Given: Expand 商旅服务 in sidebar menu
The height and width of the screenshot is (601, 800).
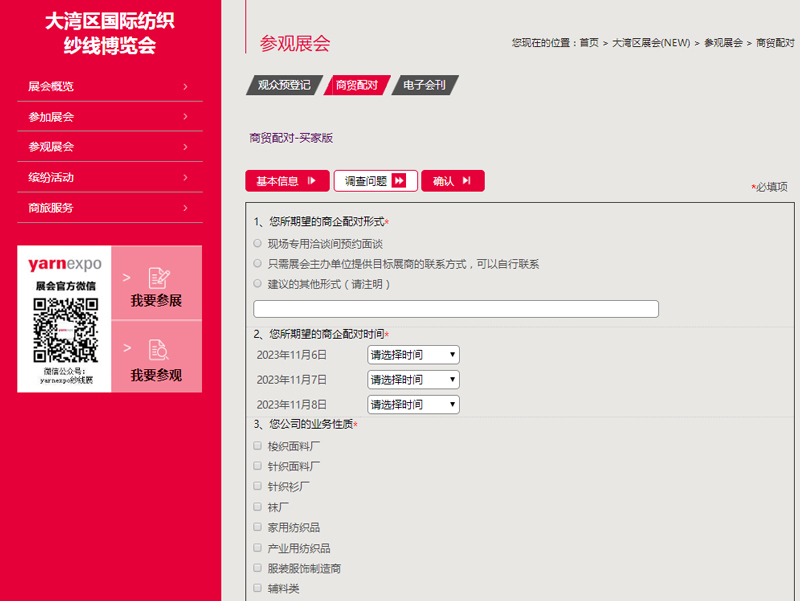Looking at the screenshot, I should tap(110, 208).
